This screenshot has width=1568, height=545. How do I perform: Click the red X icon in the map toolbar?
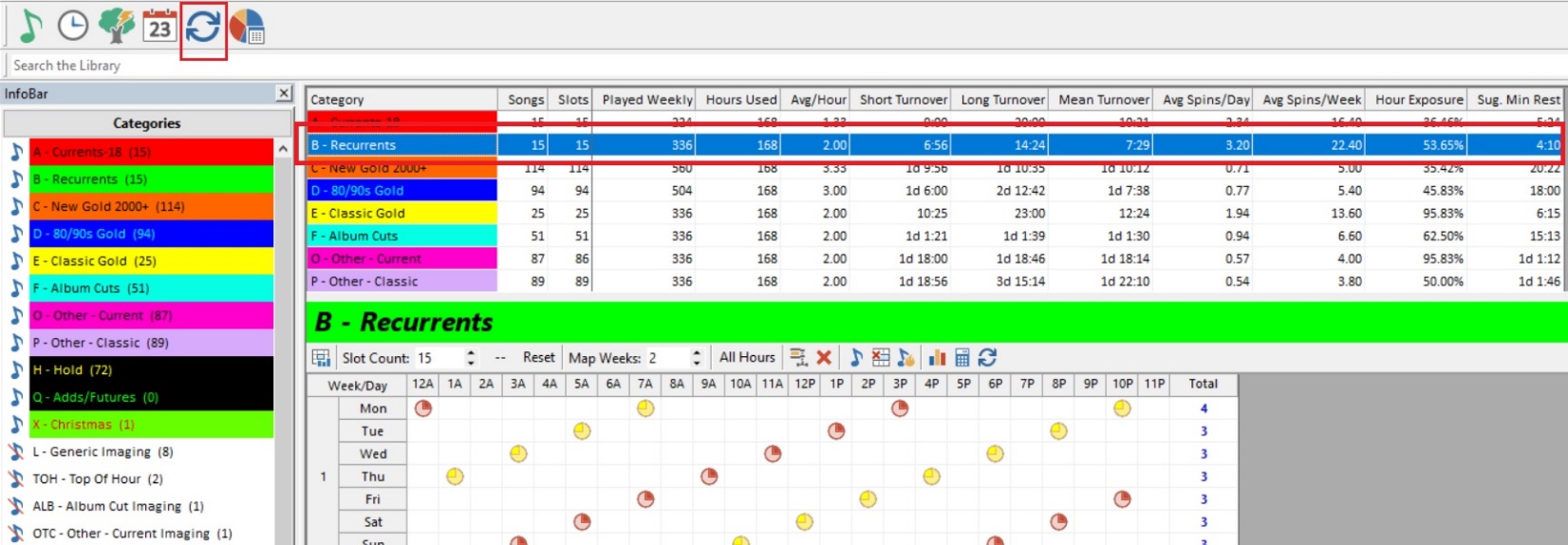tap(824, 358)
